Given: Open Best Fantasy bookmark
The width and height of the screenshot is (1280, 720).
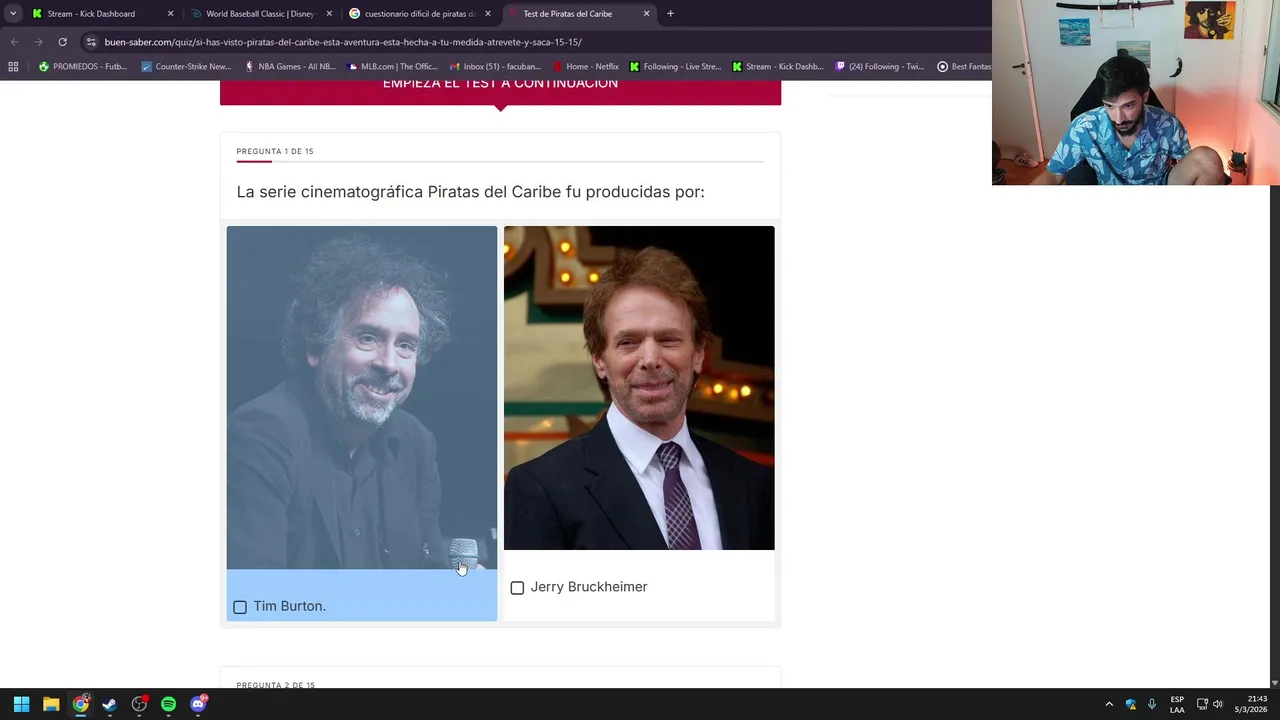Looking at the screenshot, I should pos(964,67).
